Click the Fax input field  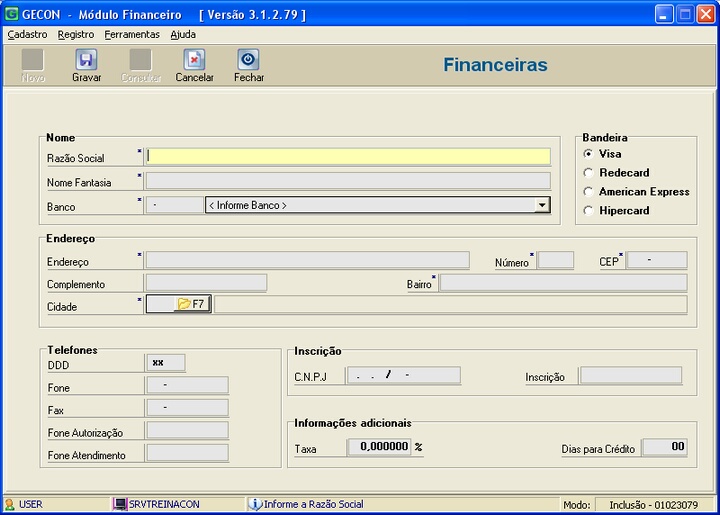[x=187, y=408]
